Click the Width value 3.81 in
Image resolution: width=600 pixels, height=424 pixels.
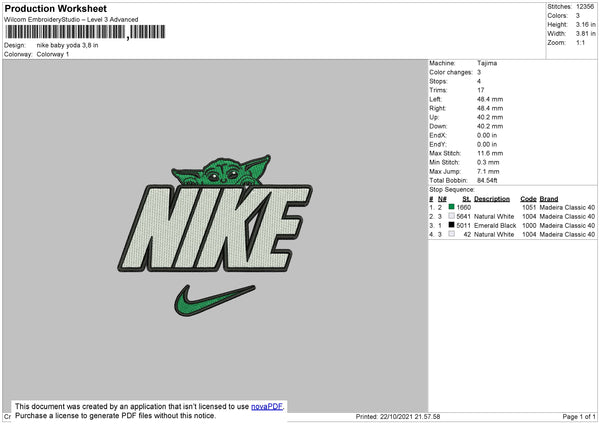(x=585, y=34)
